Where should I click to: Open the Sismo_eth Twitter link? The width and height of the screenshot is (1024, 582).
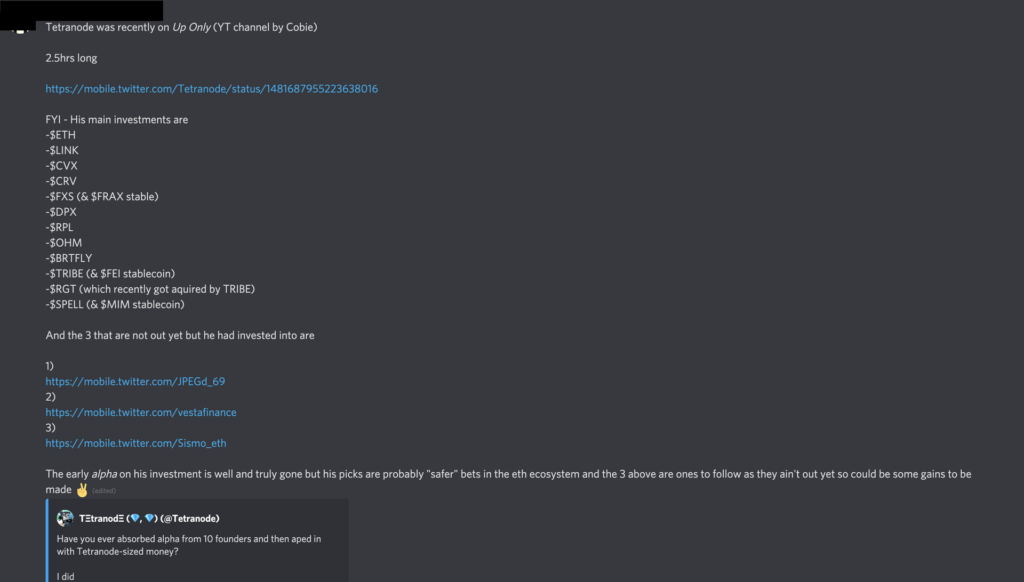coord(135,443)
